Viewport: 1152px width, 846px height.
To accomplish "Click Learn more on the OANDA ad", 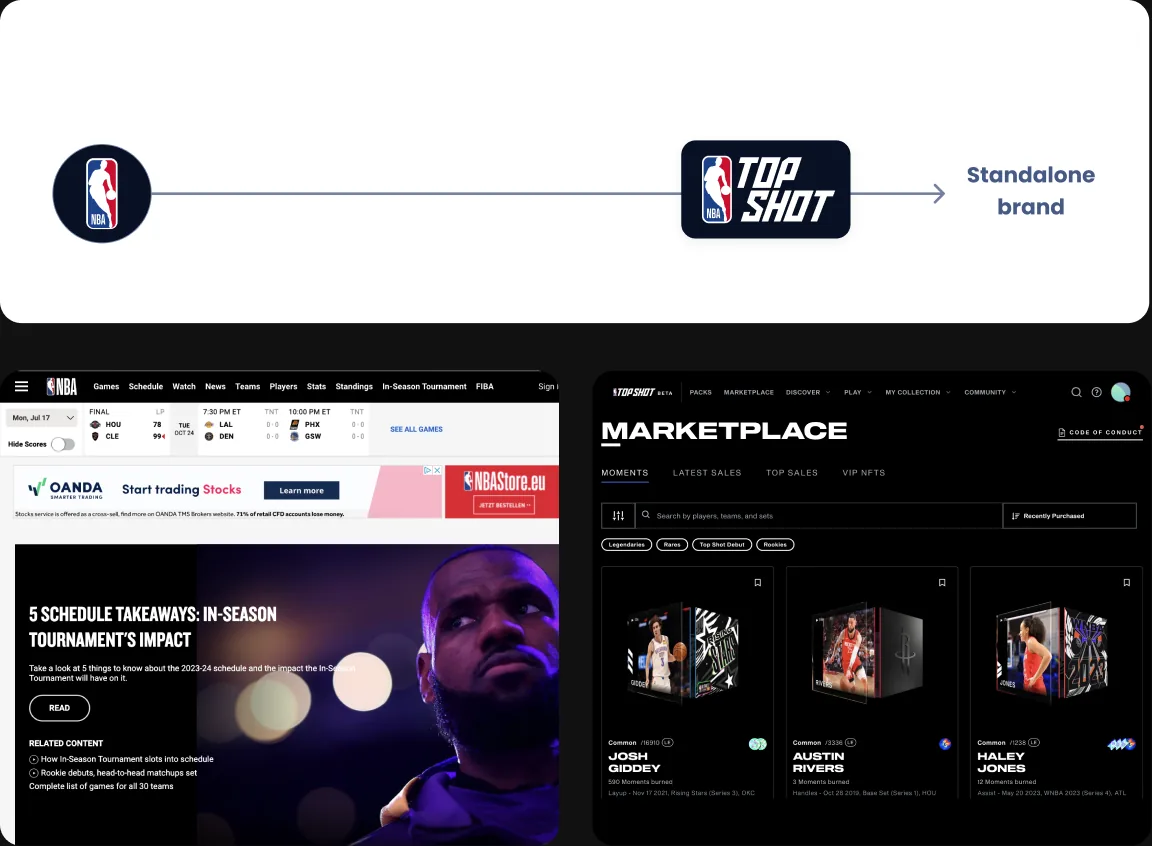I will [301, 491].
